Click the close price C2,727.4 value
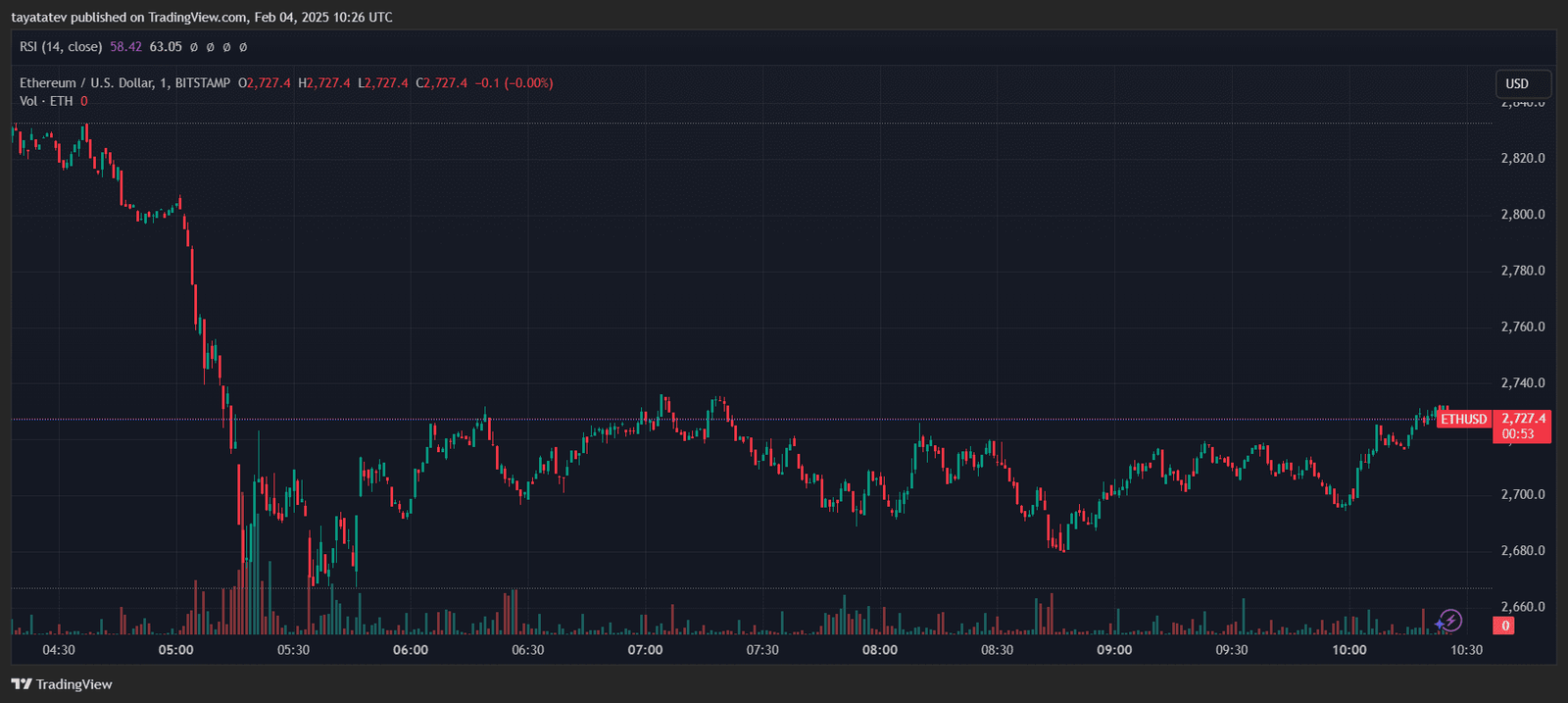 tap(442, 83)
